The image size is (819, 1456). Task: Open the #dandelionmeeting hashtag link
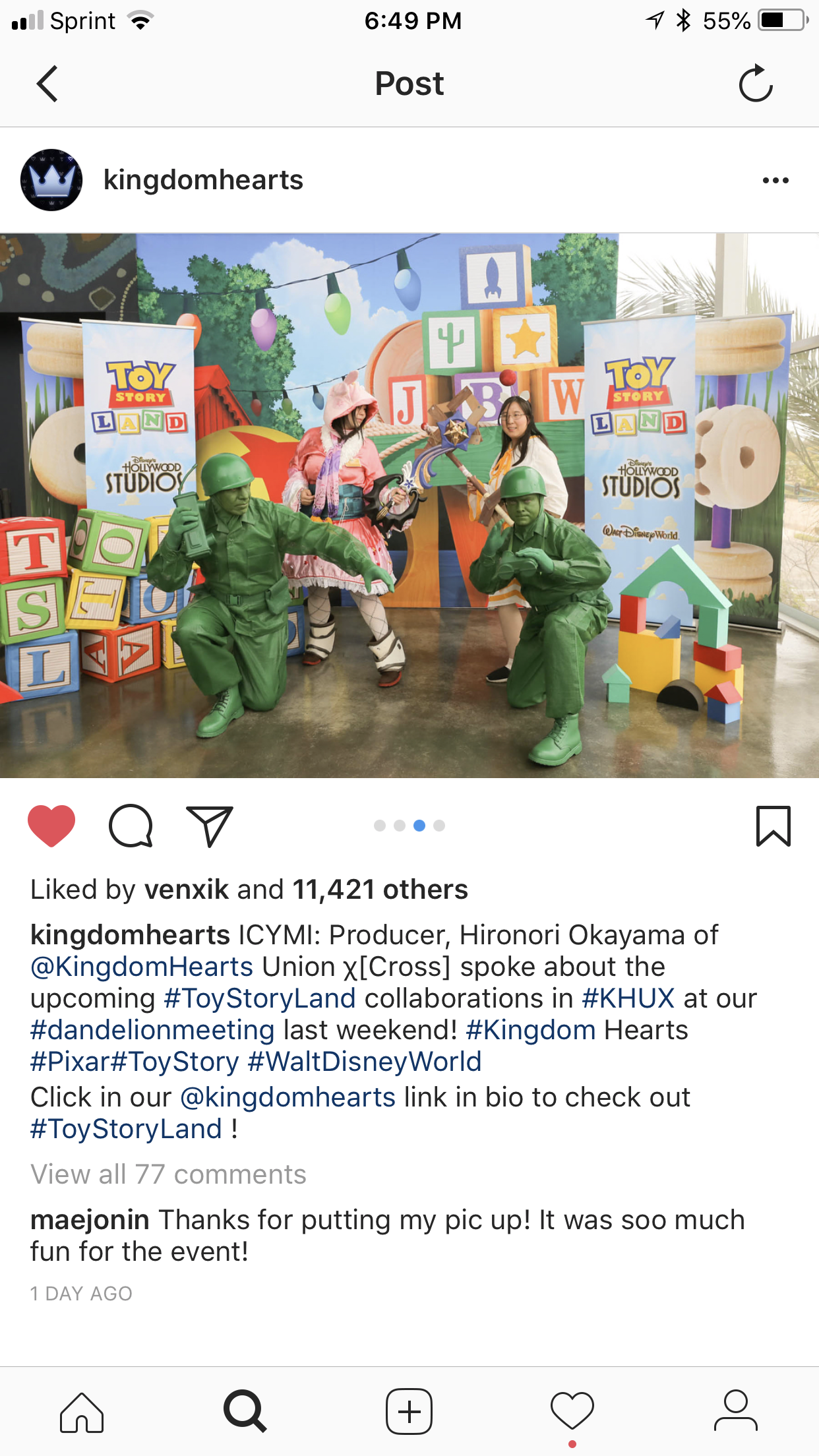(152, 1030)
